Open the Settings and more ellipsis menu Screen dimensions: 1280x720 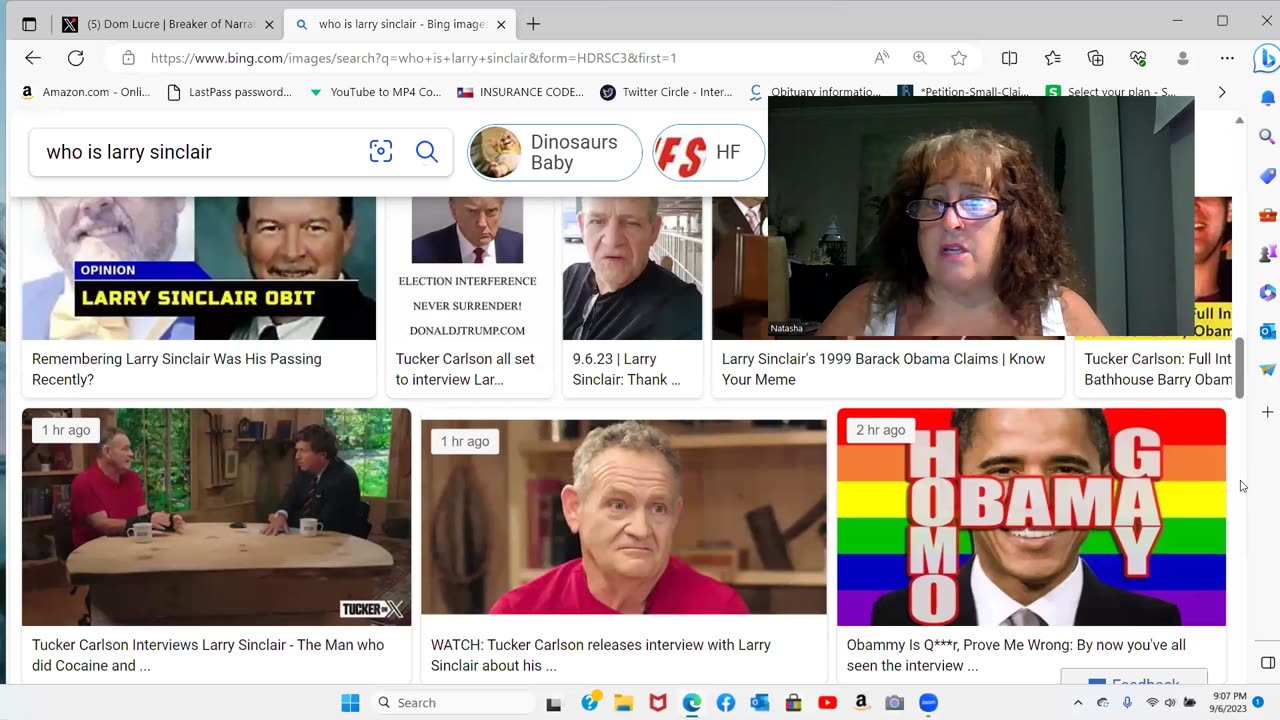point(1227,58)
